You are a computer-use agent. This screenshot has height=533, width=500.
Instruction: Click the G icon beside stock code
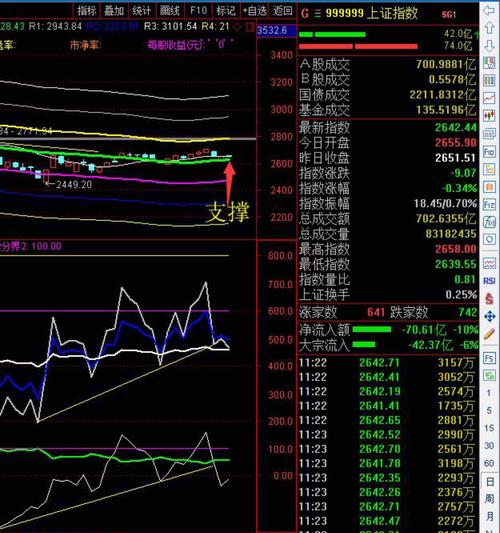coord(305,14)
